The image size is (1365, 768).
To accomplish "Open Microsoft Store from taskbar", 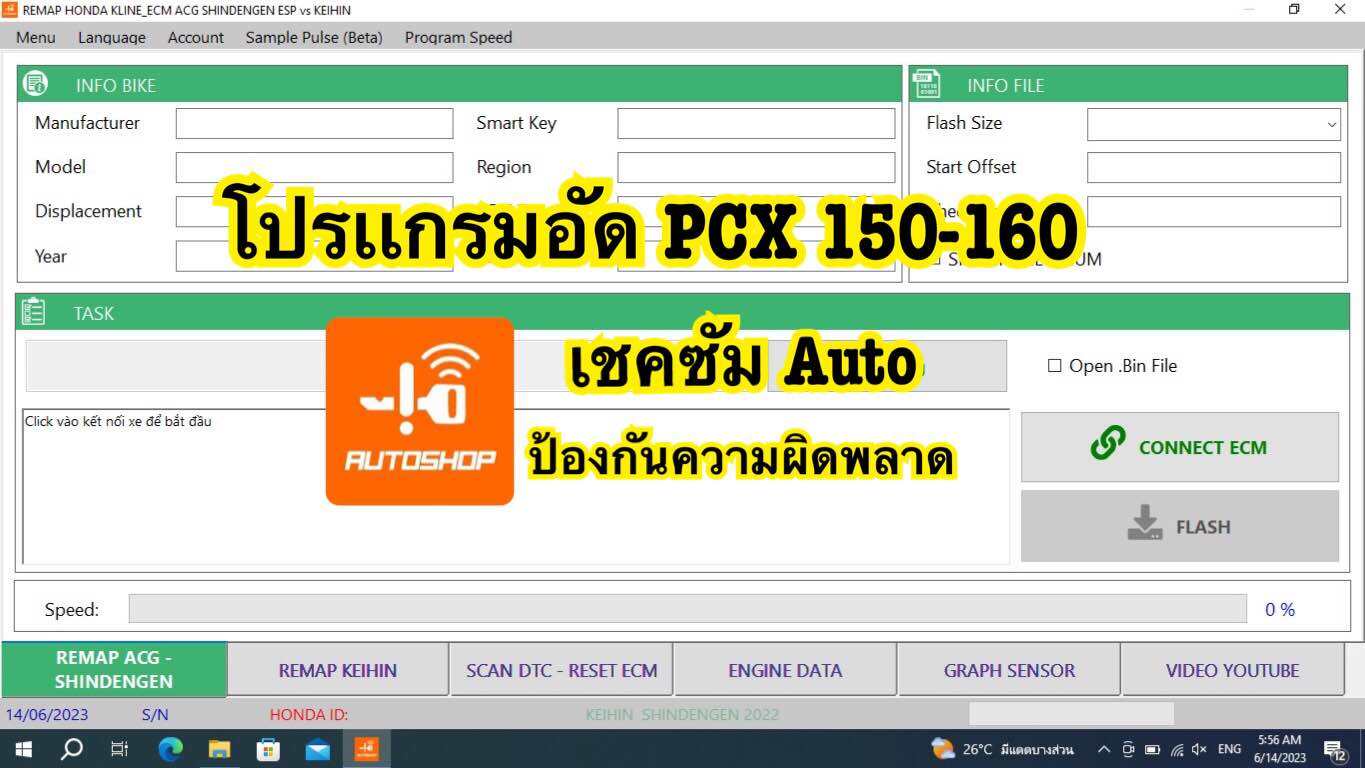I will [268, 748].
